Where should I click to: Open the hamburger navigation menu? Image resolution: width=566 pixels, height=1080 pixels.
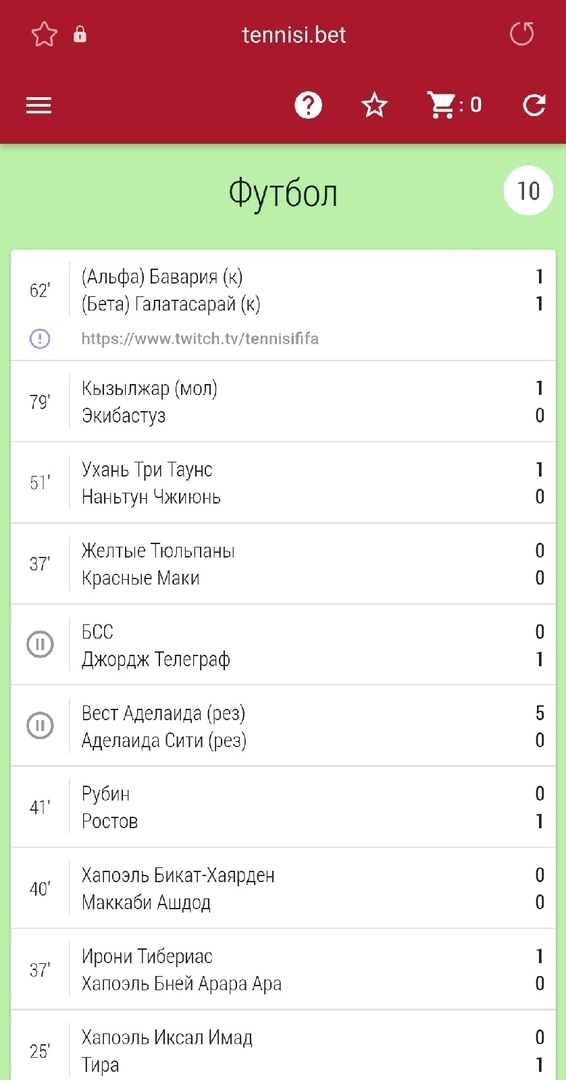point(39,105)
